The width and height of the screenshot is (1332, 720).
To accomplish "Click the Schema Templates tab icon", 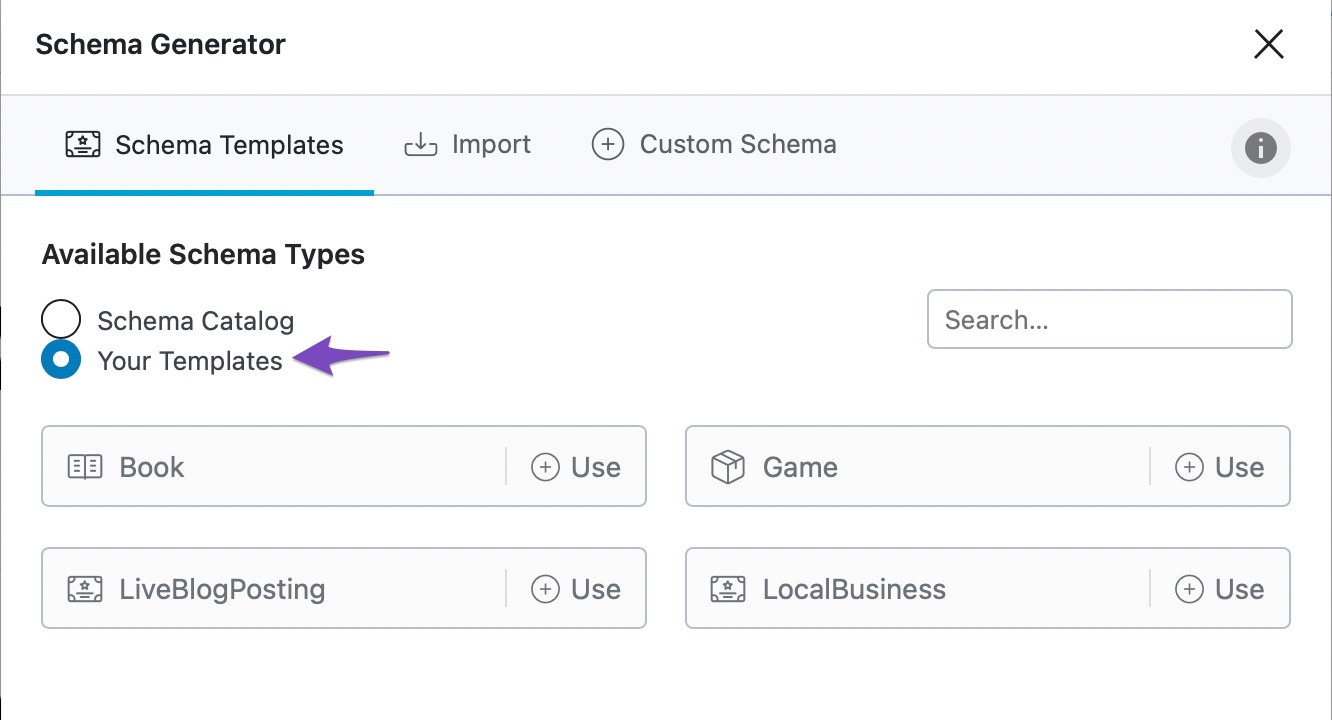I will [x=83, y=145].
